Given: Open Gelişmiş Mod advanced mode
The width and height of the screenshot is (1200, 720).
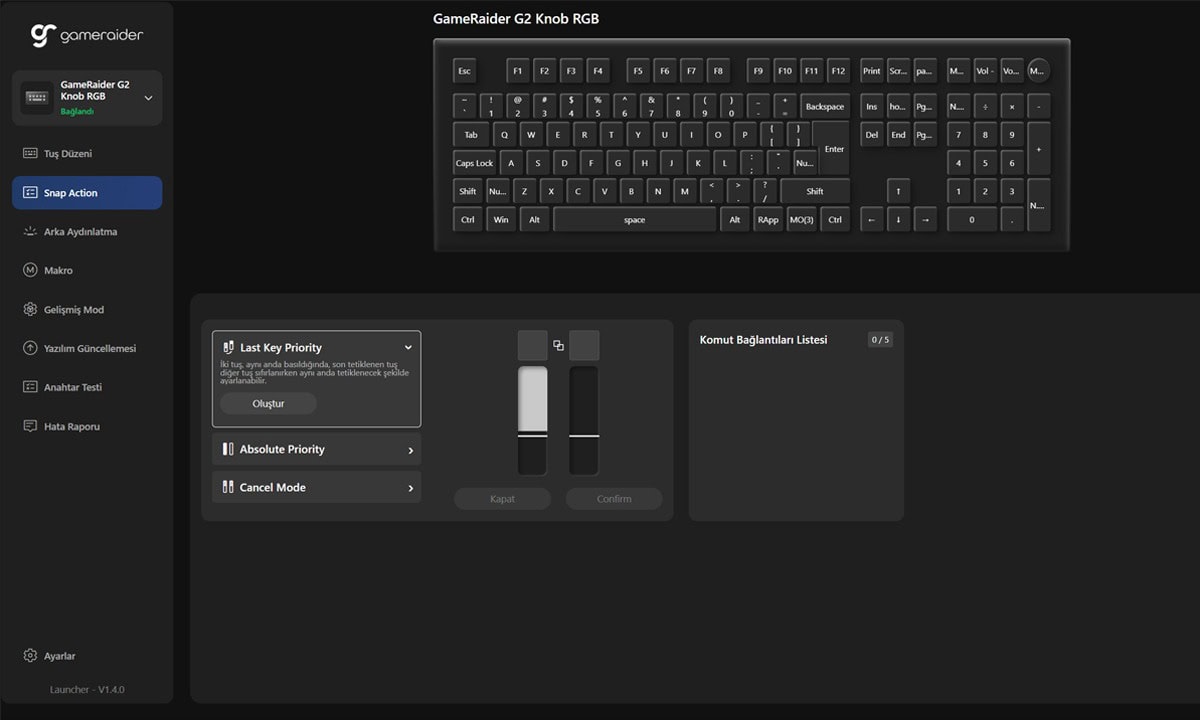Looking at the screenshot, I should coord(87,310).
